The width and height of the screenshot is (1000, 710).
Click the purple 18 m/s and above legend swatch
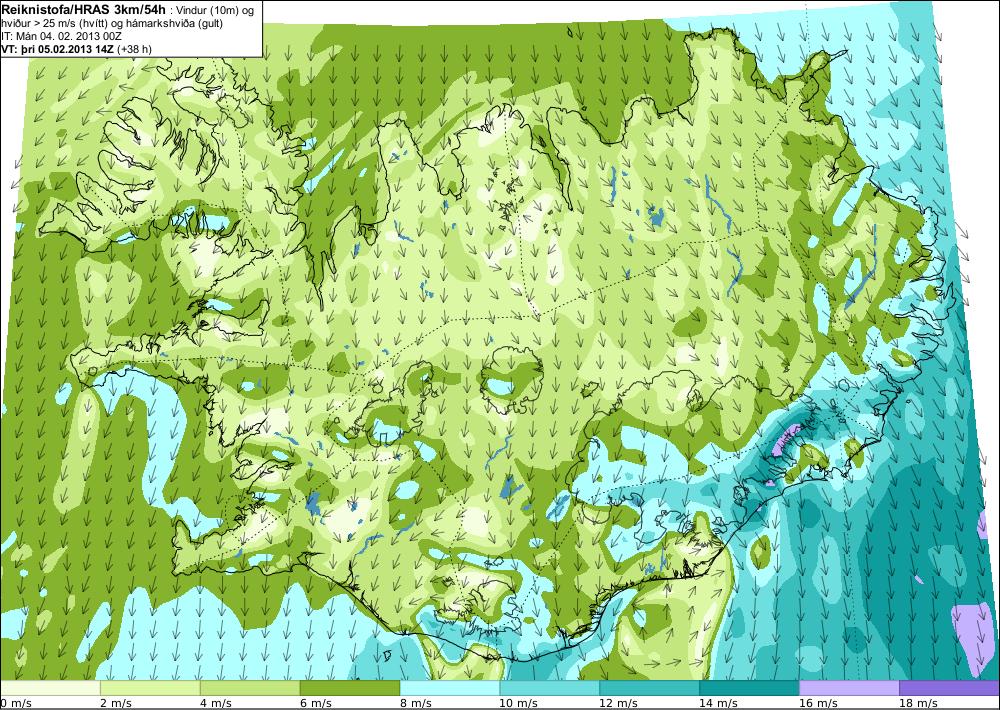coord(950,688)
